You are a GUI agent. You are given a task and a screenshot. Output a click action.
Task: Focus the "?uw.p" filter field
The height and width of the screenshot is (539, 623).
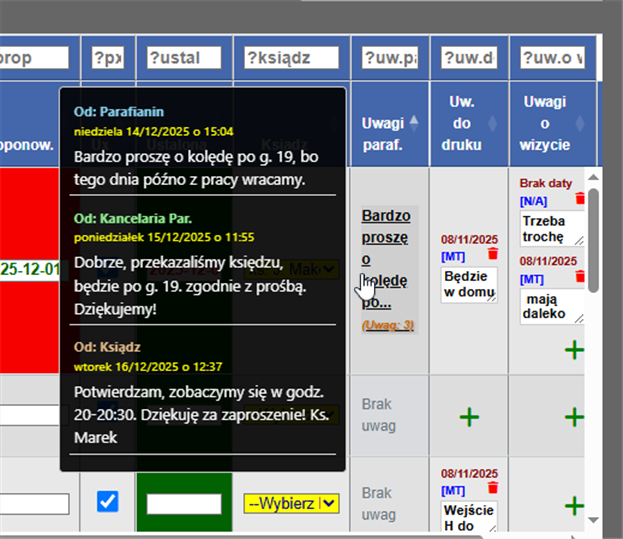coord(390,58)
